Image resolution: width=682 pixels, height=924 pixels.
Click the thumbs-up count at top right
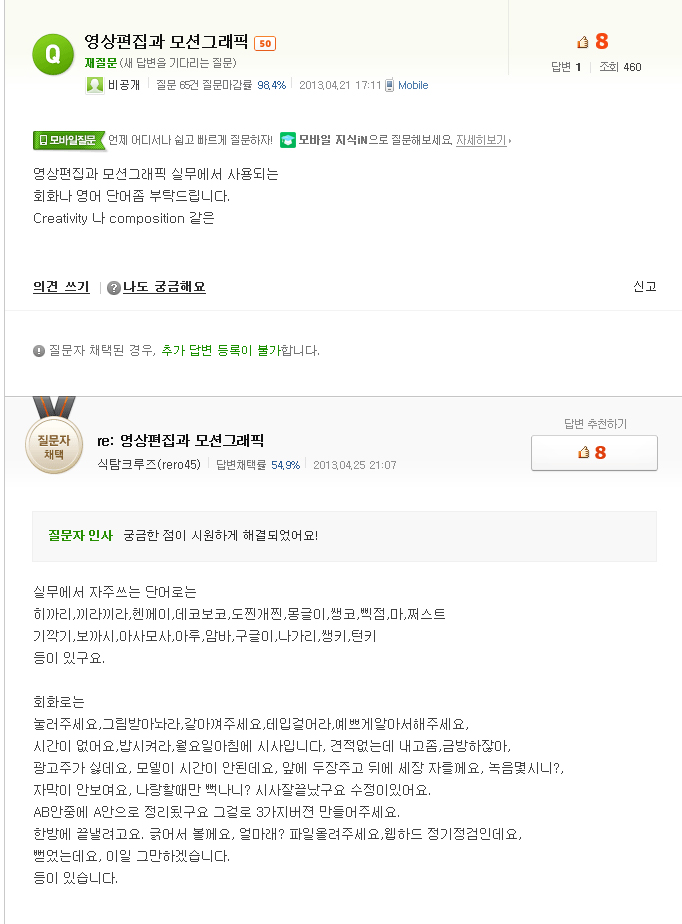click(593, 41)
